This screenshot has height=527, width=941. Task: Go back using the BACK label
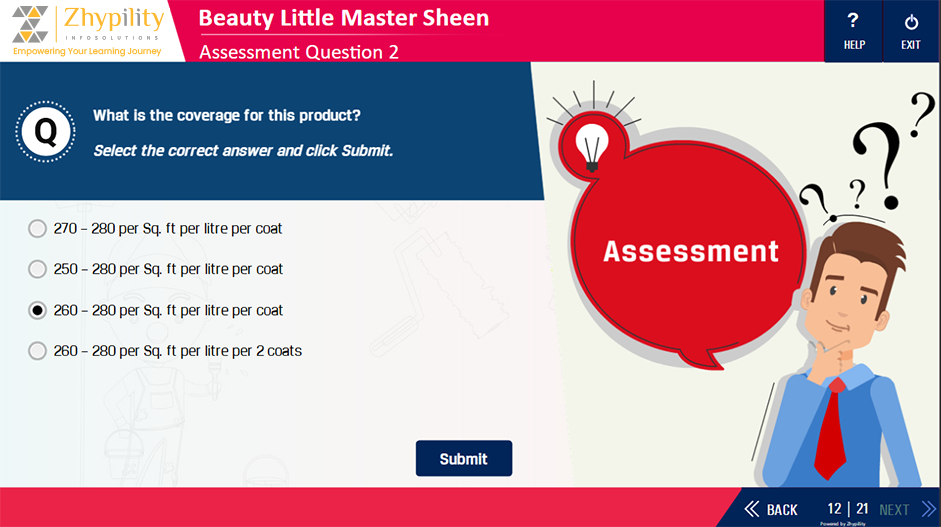pyautogui.click(x=782, y=510)
